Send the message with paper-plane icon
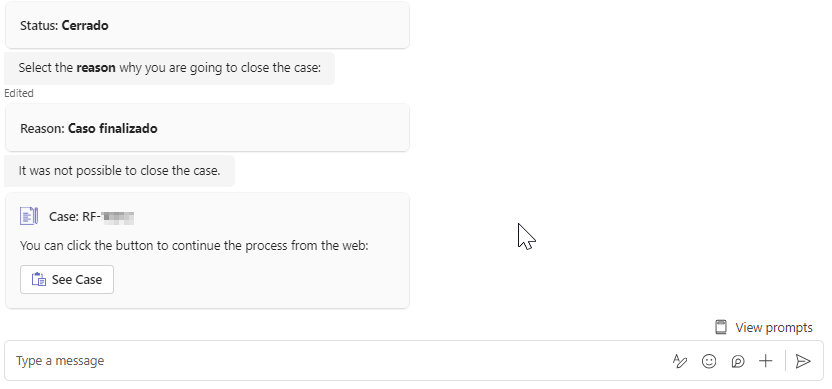832x389 pixels. pos(803,361)
